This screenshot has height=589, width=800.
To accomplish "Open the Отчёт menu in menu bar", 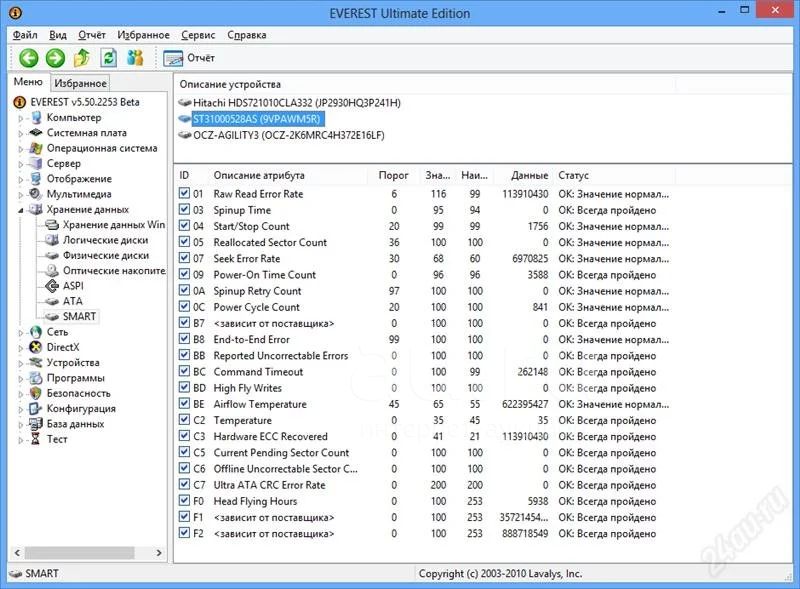I will click(92, 35).
